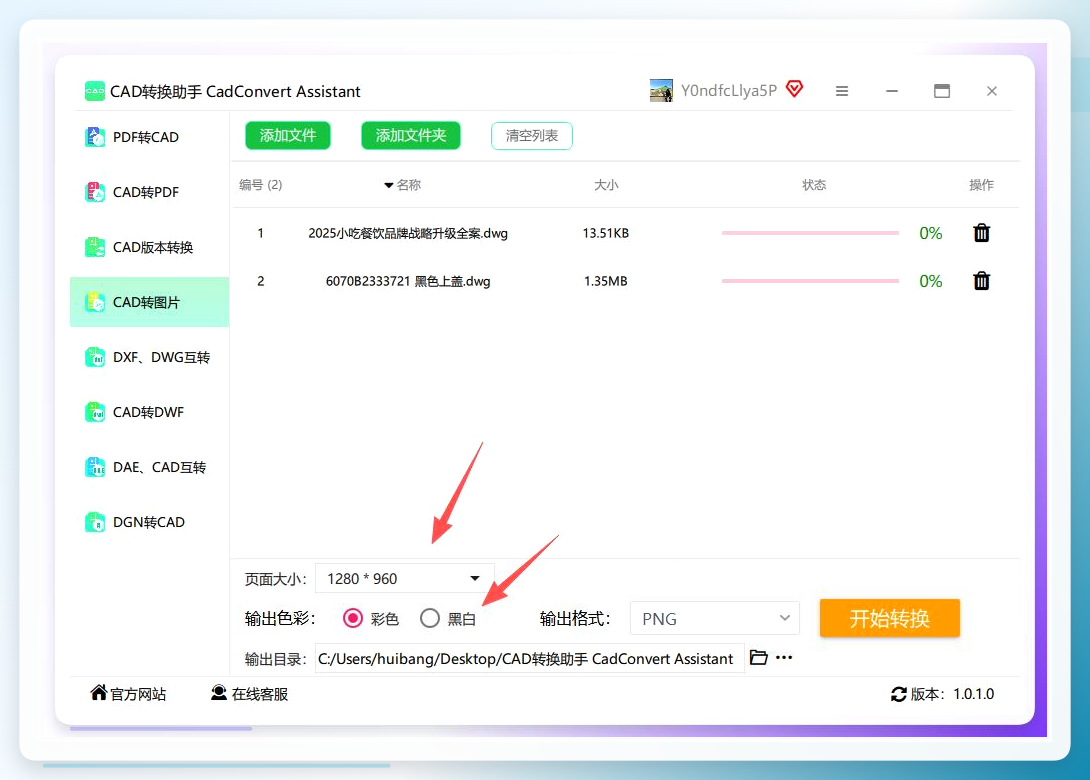The width and height of the screenshot is (1090, 780).
Task: Click the DGN转CAD sidebar icon
Action: [x=95, y=522]
